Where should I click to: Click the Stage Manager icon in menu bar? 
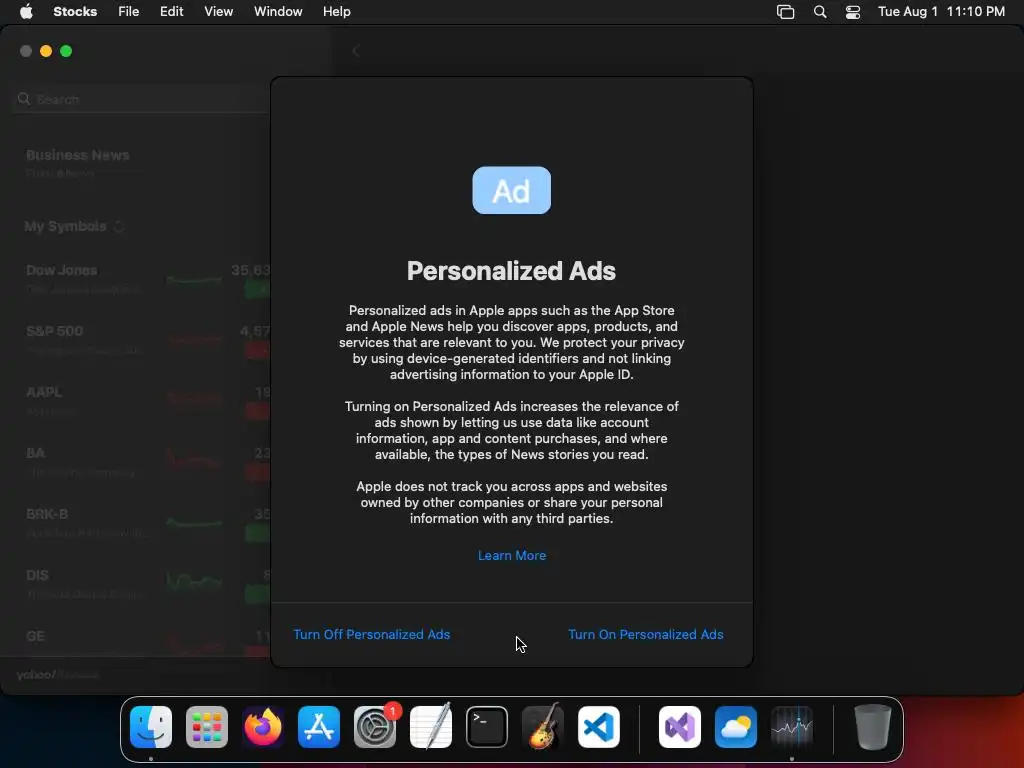(x=786, y=12)
